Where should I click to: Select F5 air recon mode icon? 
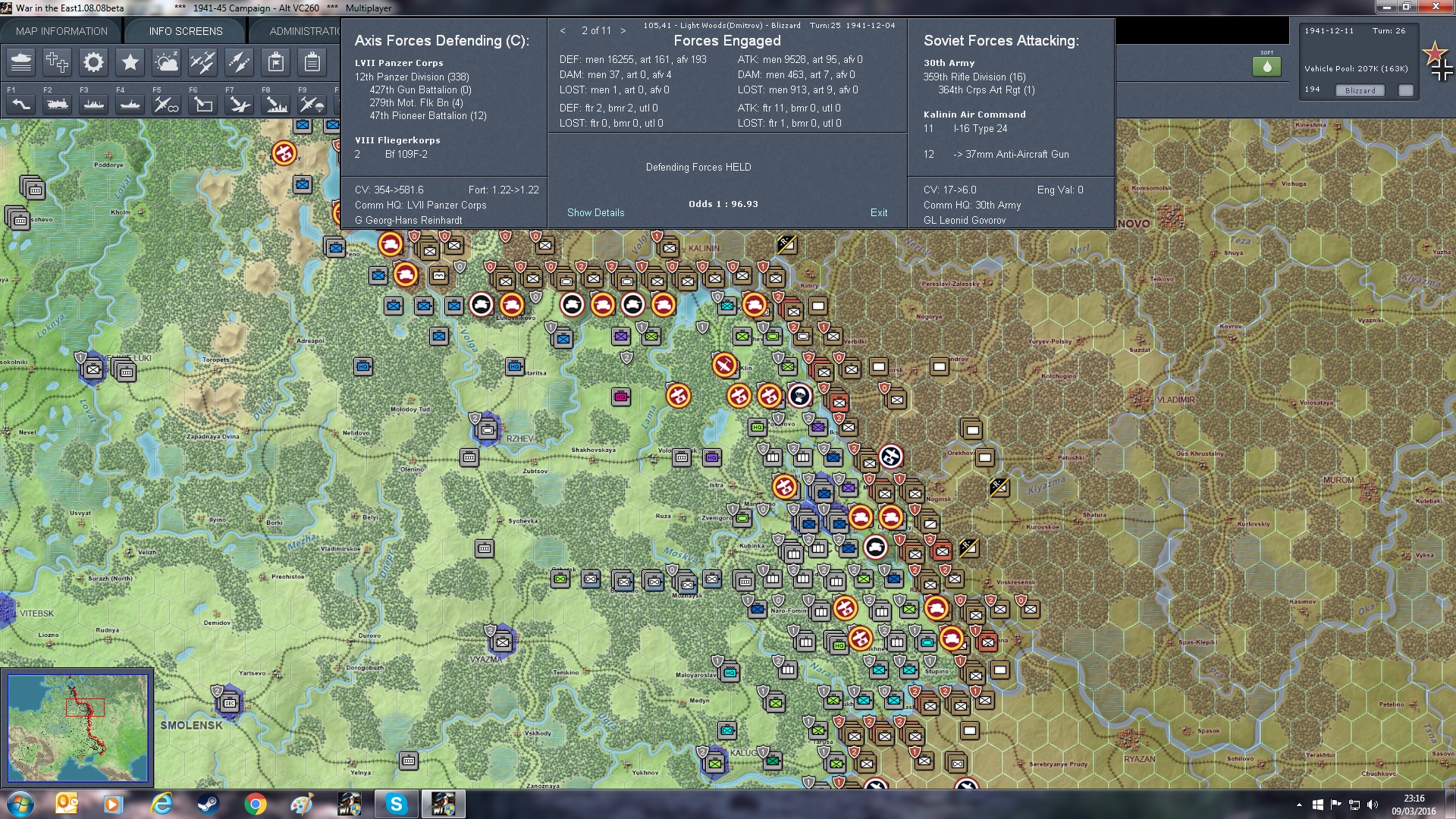(167, 105)
